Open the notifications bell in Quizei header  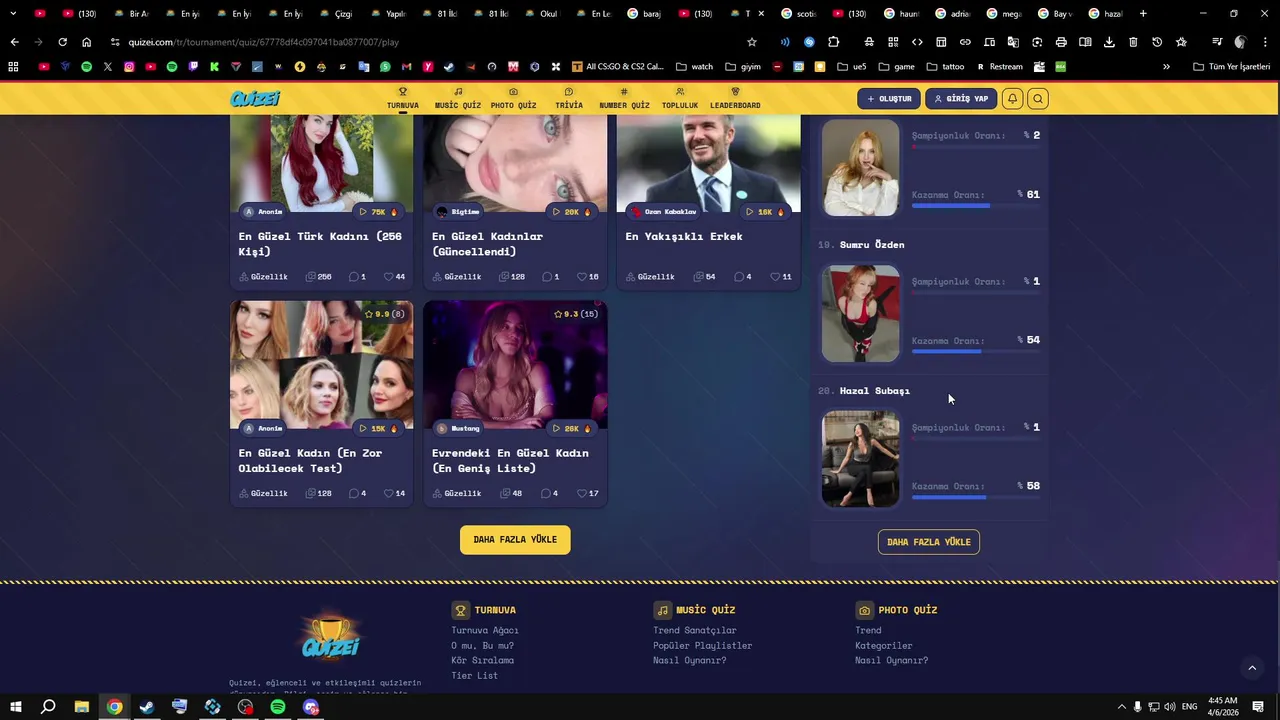1013,99
